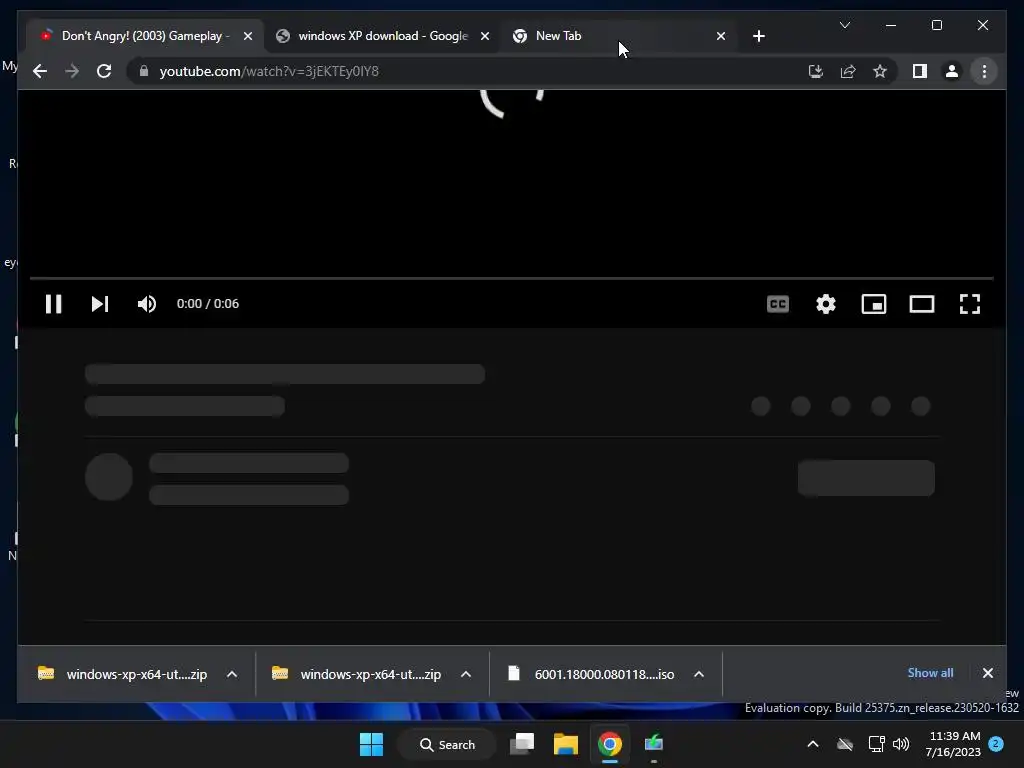This screenshot has height=768, width=1024.
Task: Show all downloads
Action: click(930, 673)
